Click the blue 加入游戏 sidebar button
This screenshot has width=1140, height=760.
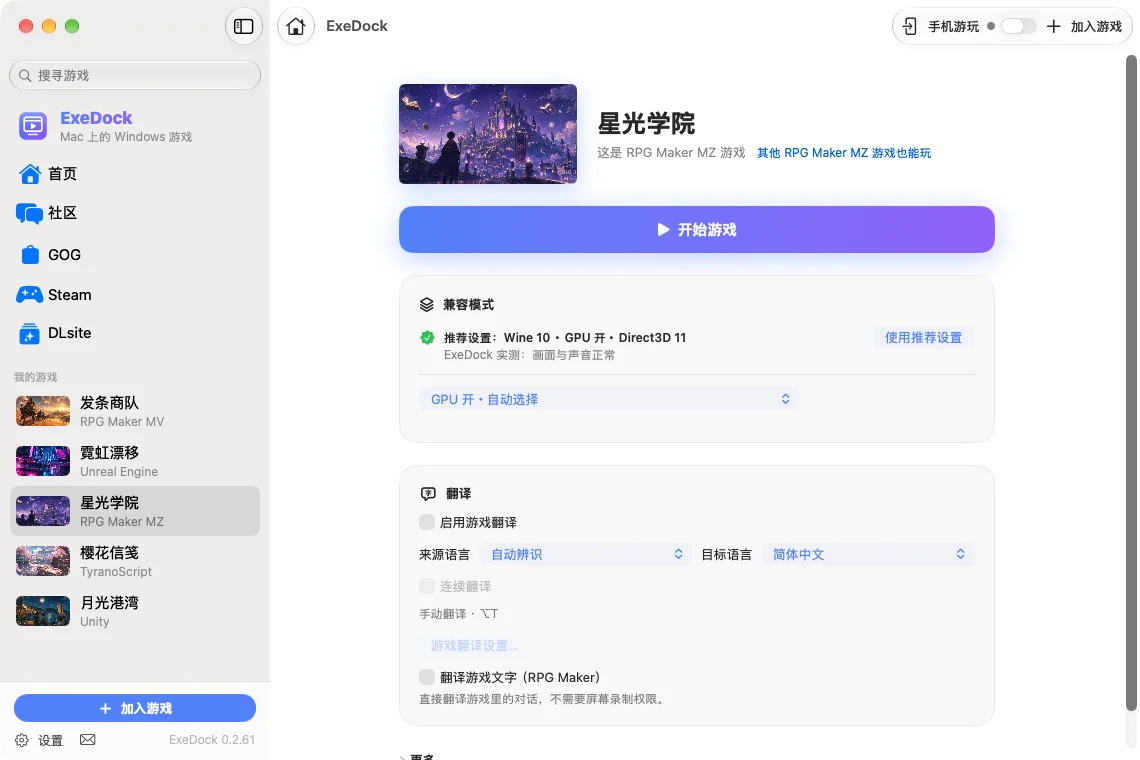tap(135, 708)
